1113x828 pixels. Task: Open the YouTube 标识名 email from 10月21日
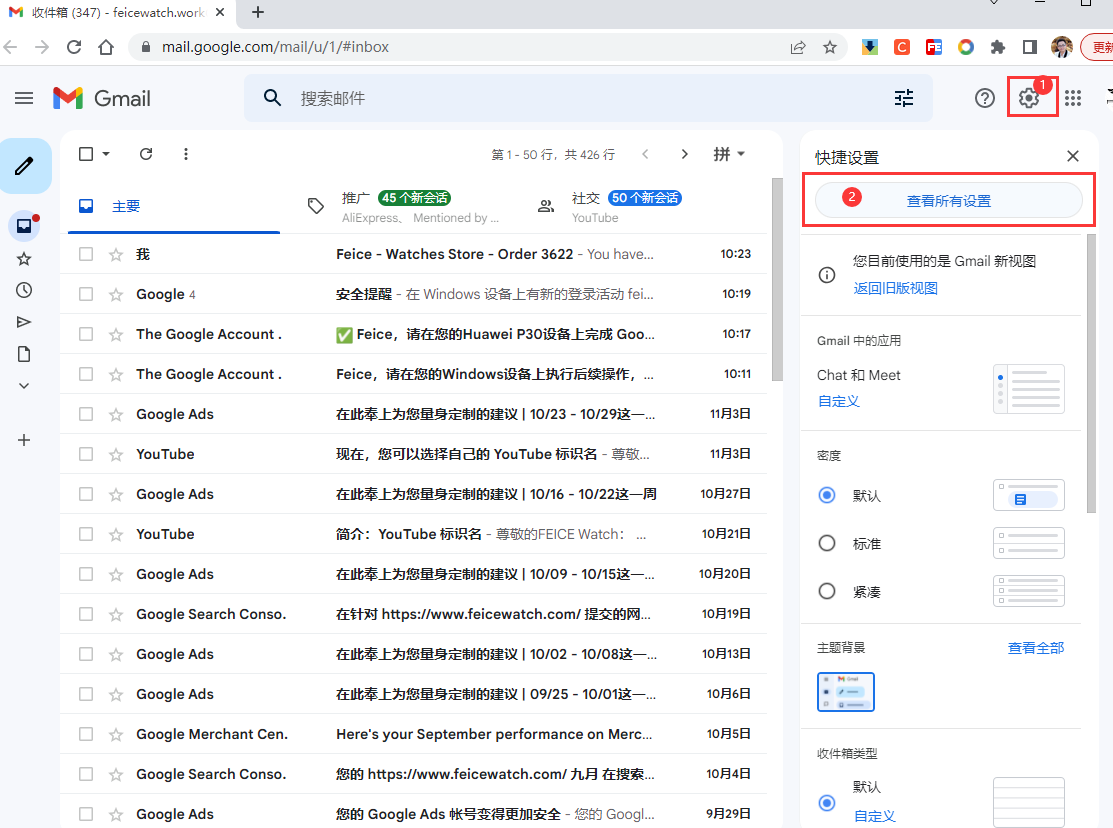click(413, 534)
